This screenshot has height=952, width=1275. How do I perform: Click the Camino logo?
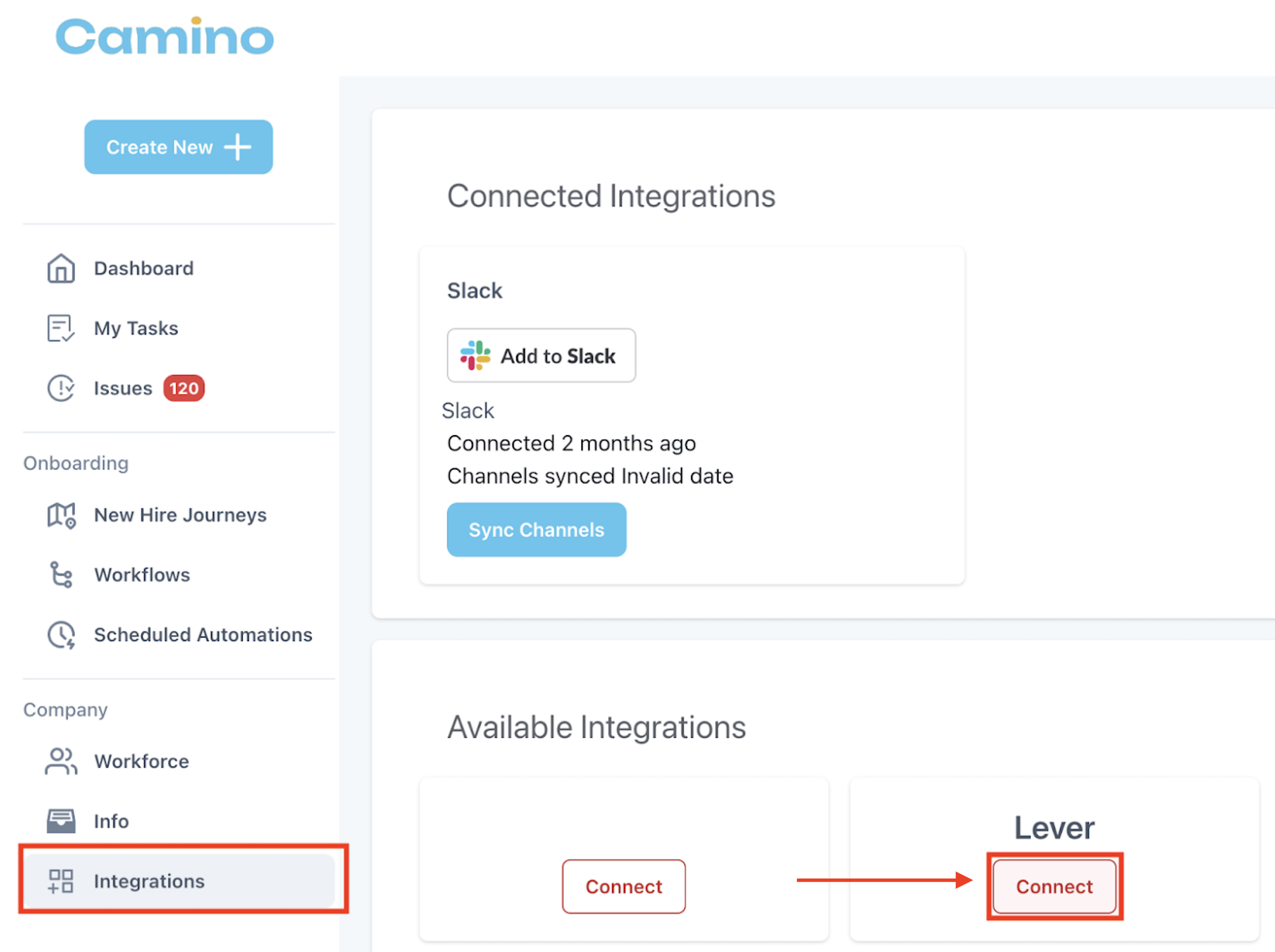(165, 36)
